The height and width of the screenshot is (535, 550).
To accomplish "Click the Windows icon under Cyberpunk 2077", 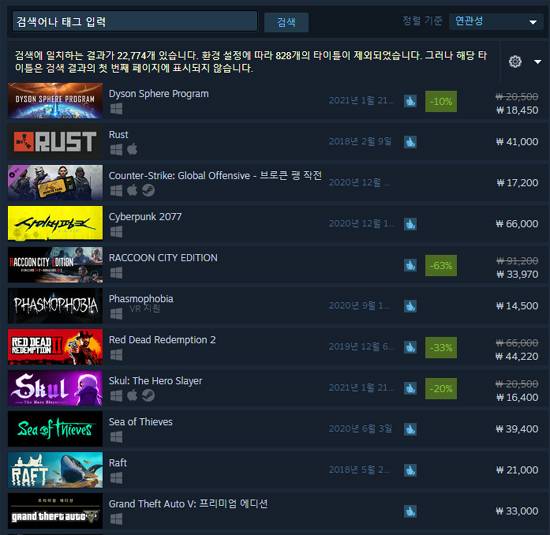I will 116,232.
